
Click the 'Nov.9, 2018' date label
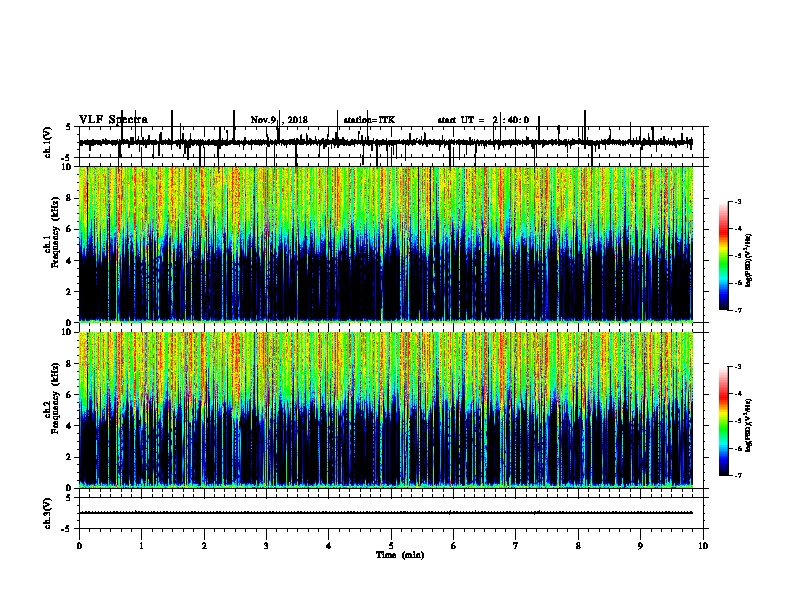(279, 120)
